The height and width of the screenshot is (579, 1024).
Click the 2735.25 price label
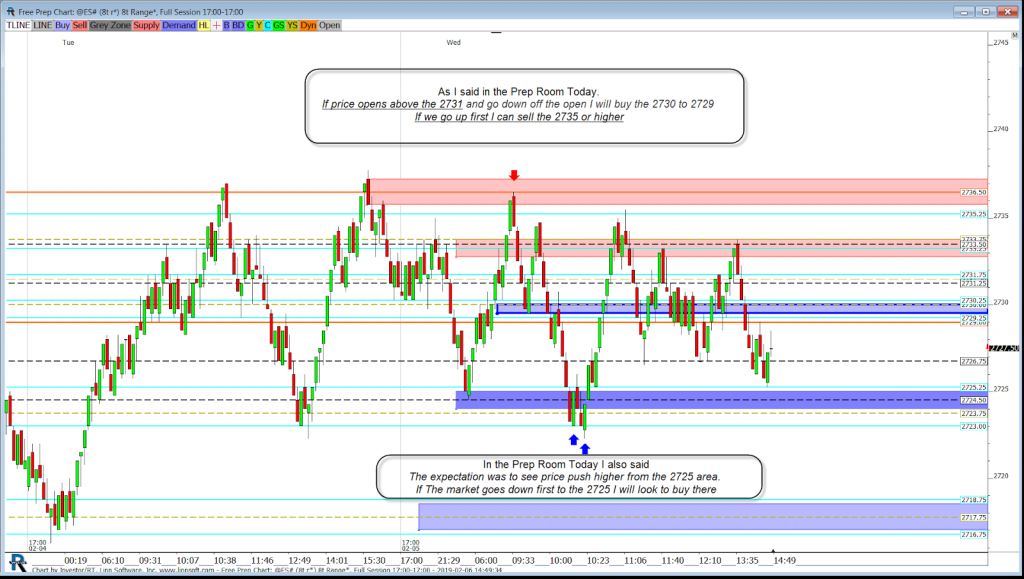point(974,214)
